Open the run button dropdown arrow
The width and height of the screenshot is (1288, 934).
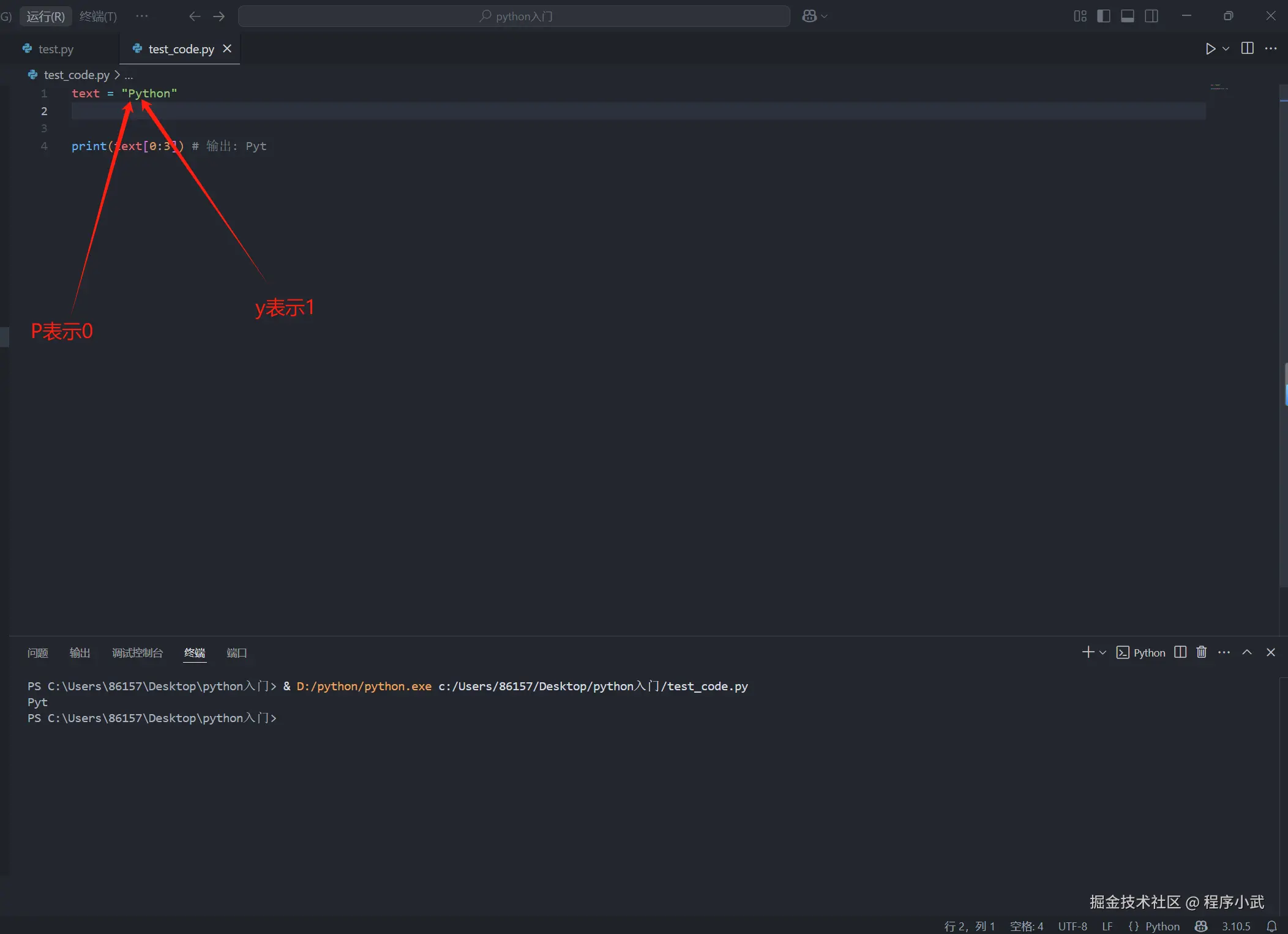[x=1226, y=49]
